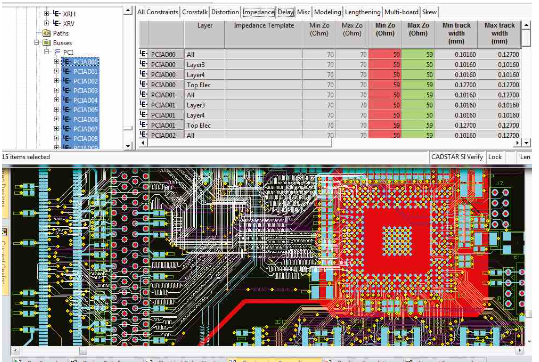This screenshot has height=362, width=539.
Task: Click Max track width value in PCIAD00 All row
Action: pos(499,54)
